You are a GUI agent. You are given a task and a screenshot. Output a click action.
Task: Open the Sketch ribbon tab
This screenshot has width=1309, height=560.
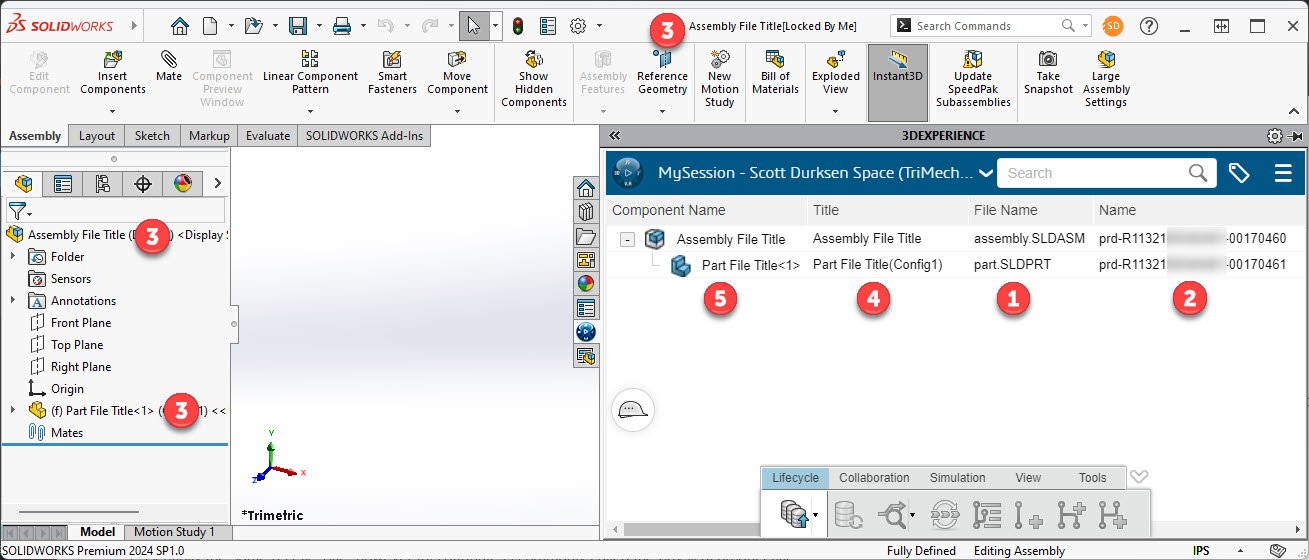pyautogui.click(x=152, y=136)
